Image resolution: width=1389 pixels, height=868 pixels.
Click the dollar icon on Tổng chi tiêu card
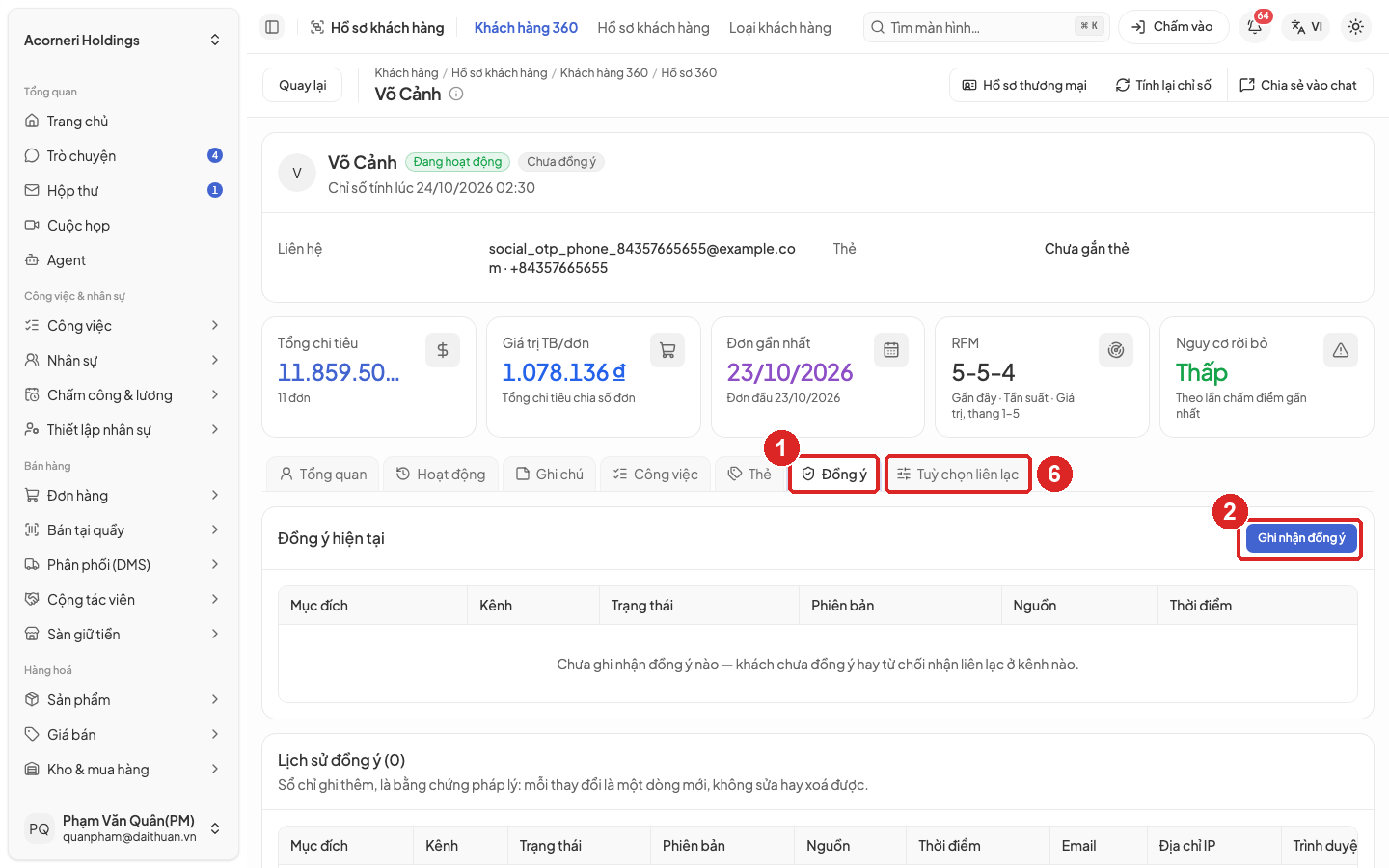tap(443, 350)
